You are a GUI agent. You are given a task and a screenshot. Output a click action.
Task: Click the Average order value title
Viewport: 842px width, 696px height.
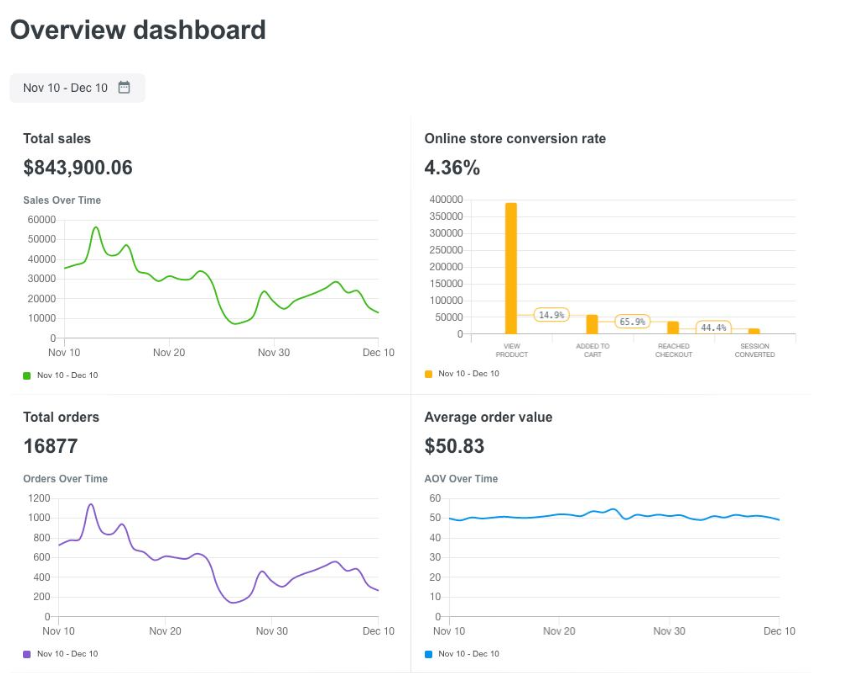488,417
